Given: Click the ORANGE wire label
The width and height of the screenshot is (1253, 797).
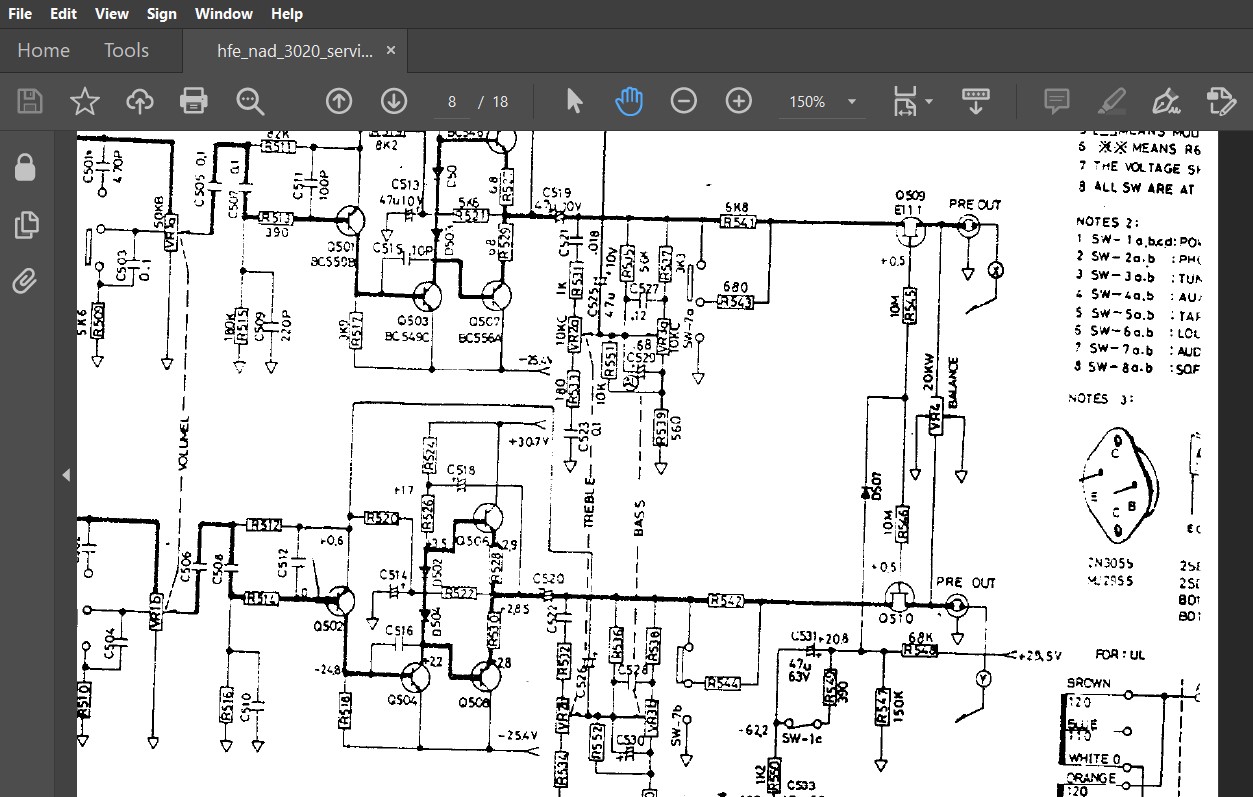Looking at the screenshot, I should click(1091, 777).
